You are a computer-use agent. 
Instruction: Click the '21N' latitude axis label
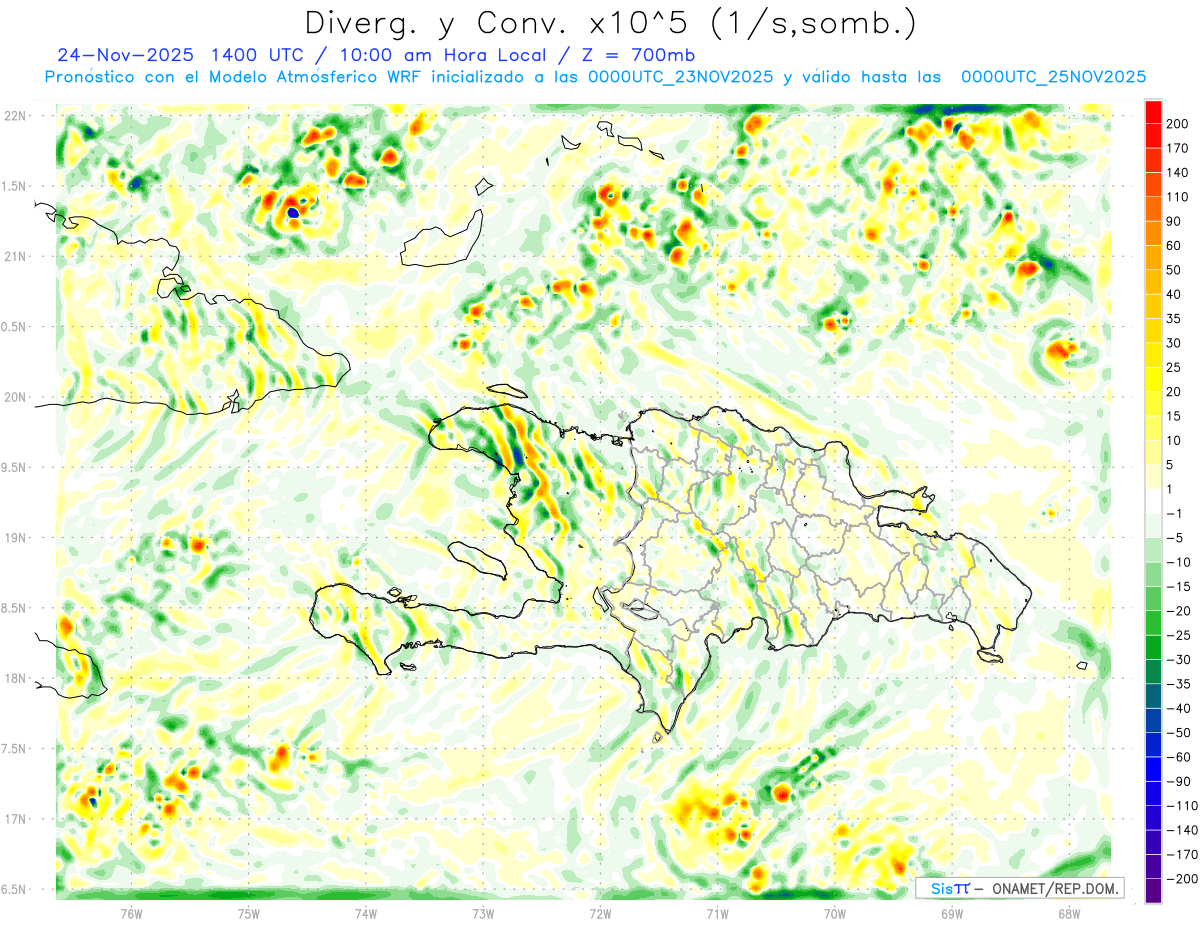click(15, 256)
